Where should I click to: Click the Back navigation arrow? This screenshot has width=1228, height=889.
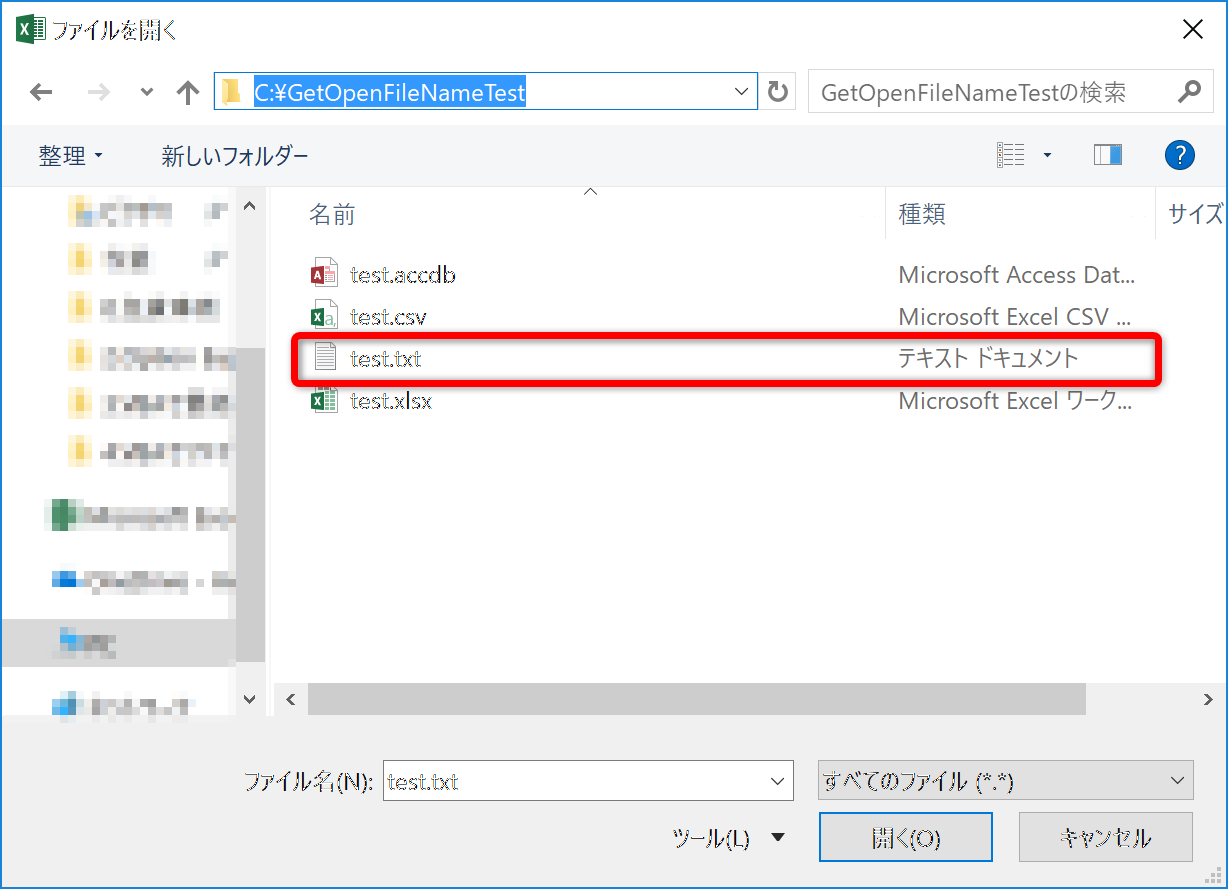click(41, 93)
